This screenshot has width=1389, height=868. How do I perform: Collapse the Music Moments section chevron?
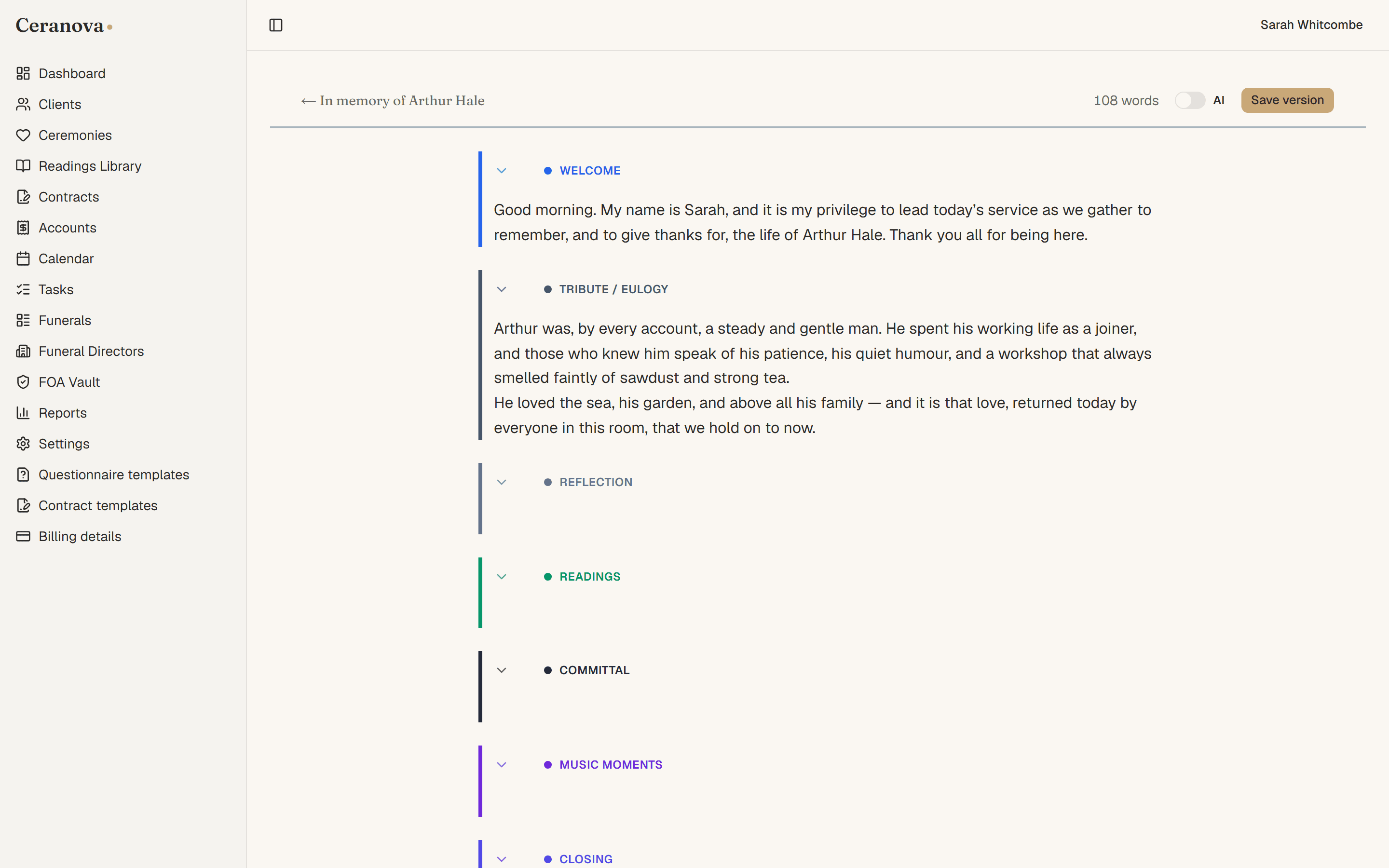click(x=502, y=765)
